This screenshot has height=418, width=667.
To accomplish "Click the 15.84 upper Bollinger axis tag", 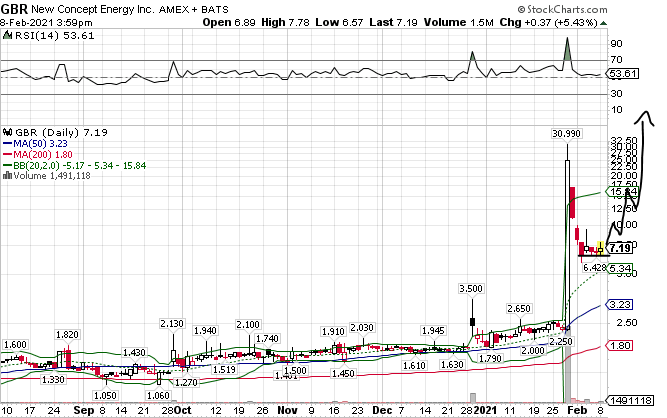I will coord(623,192).
